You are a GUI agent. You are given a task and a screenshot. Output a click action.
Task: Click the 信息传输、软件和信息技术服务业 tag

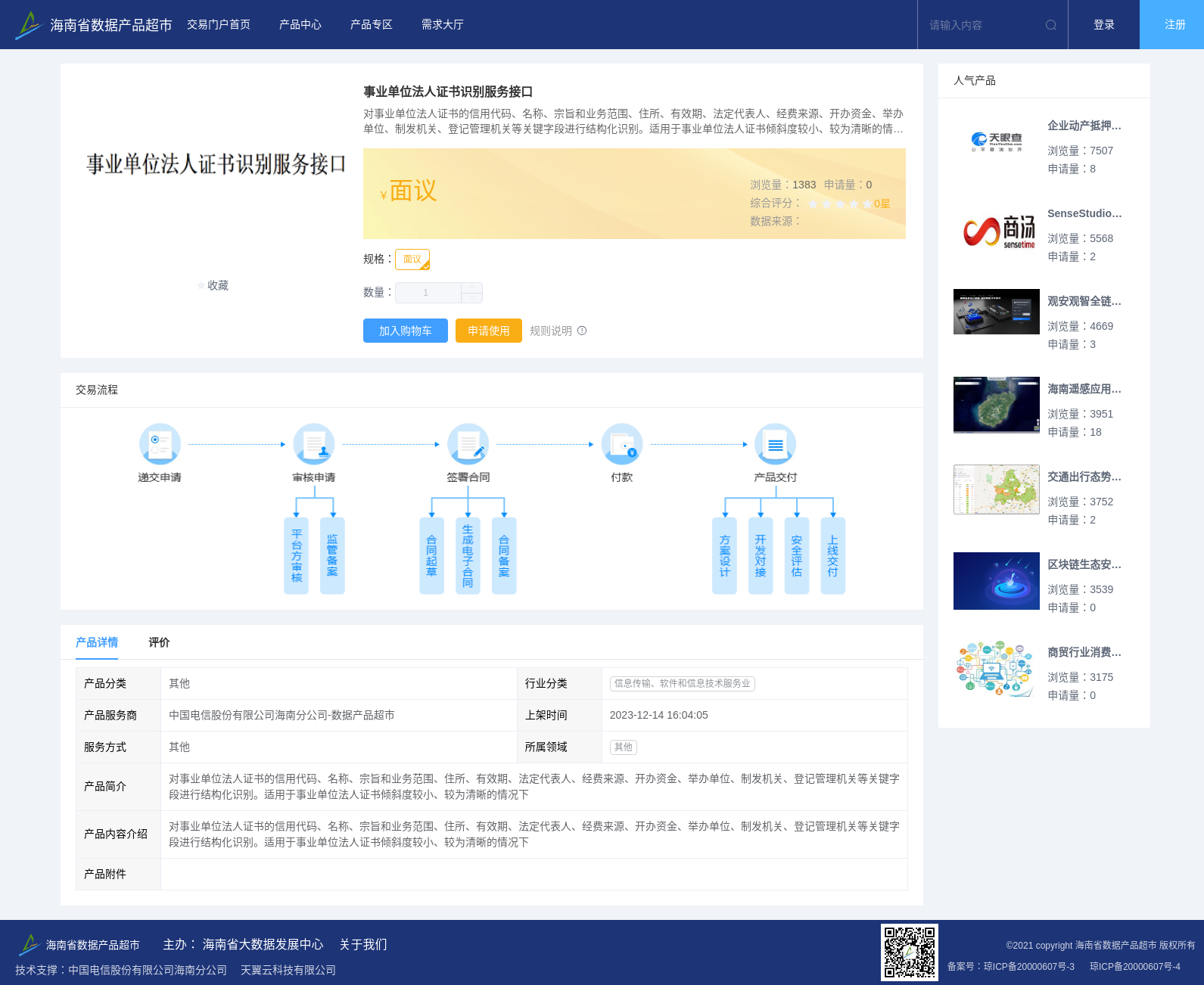tap(683, 683)
